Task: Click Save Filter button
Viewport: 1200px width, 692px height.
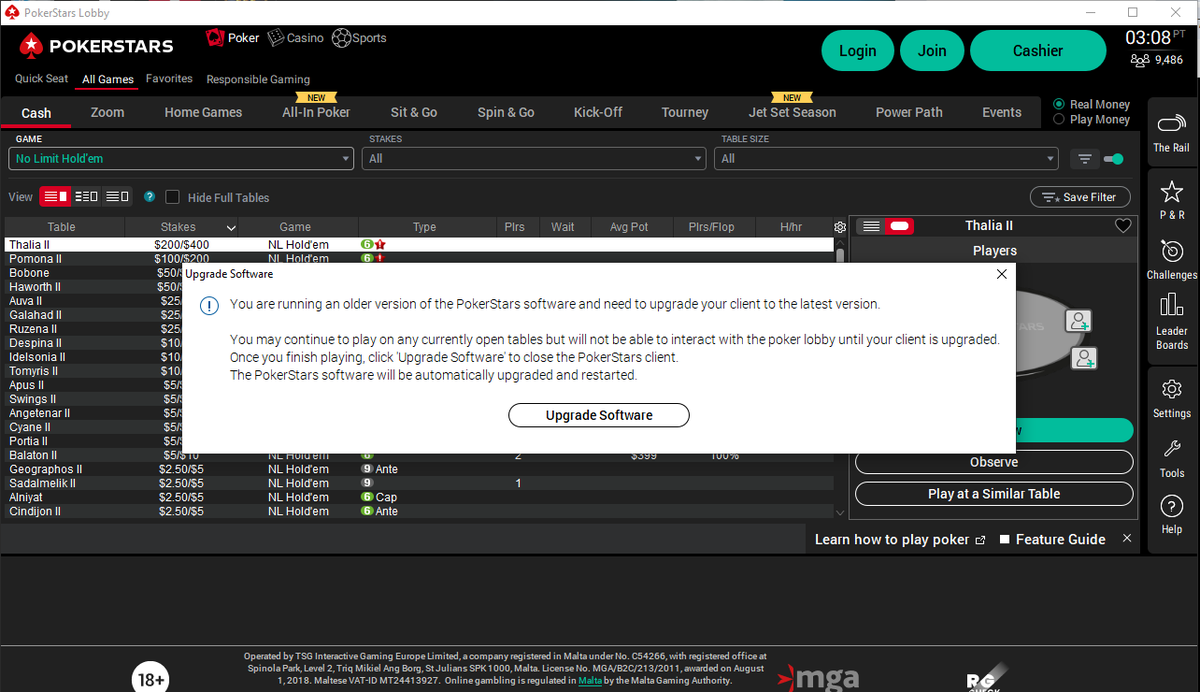Action: point(1080,197)
